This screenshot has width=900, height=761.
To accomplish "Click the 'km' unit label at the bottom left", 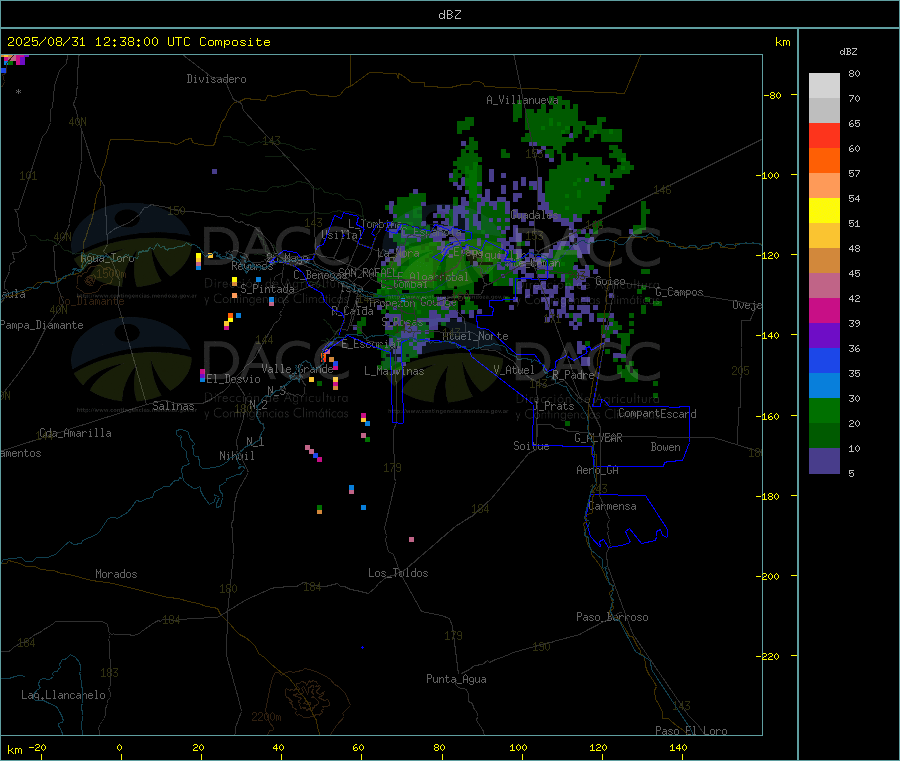I will [x=14, y=750].
